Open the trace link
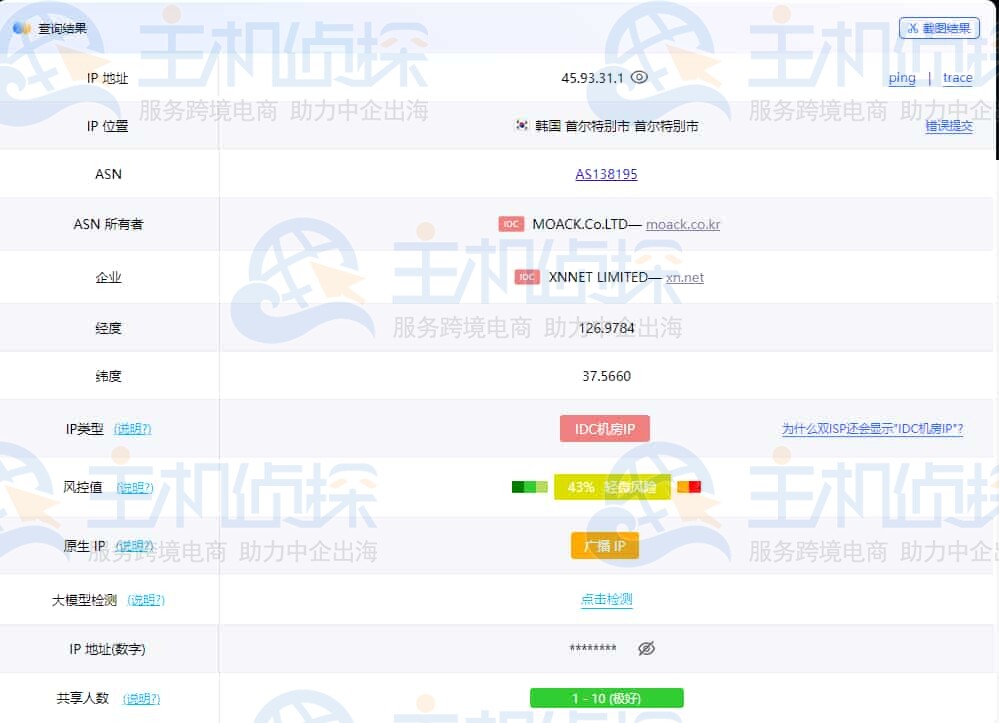999x723 pixels. pos(957,78)
